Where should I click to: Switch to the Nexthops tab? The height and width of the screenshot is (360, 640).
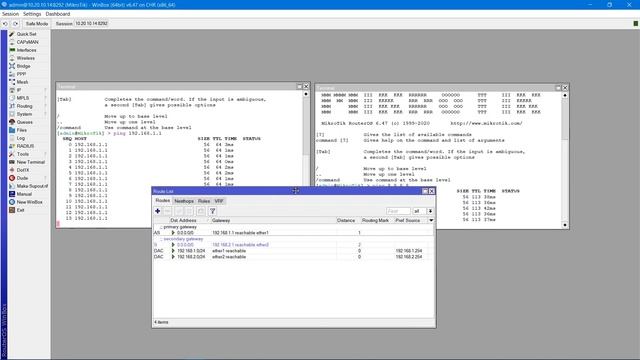tap(184, 201)
